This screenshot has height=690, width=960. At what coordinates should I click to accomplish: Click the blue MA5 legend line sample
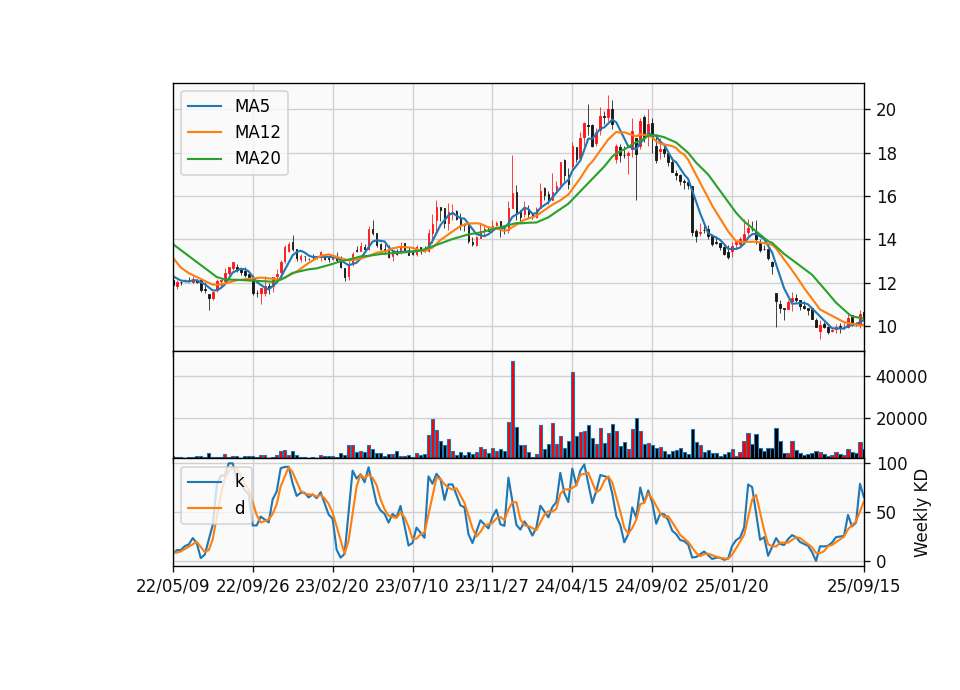pyautogui.click(x=204, y=106)
